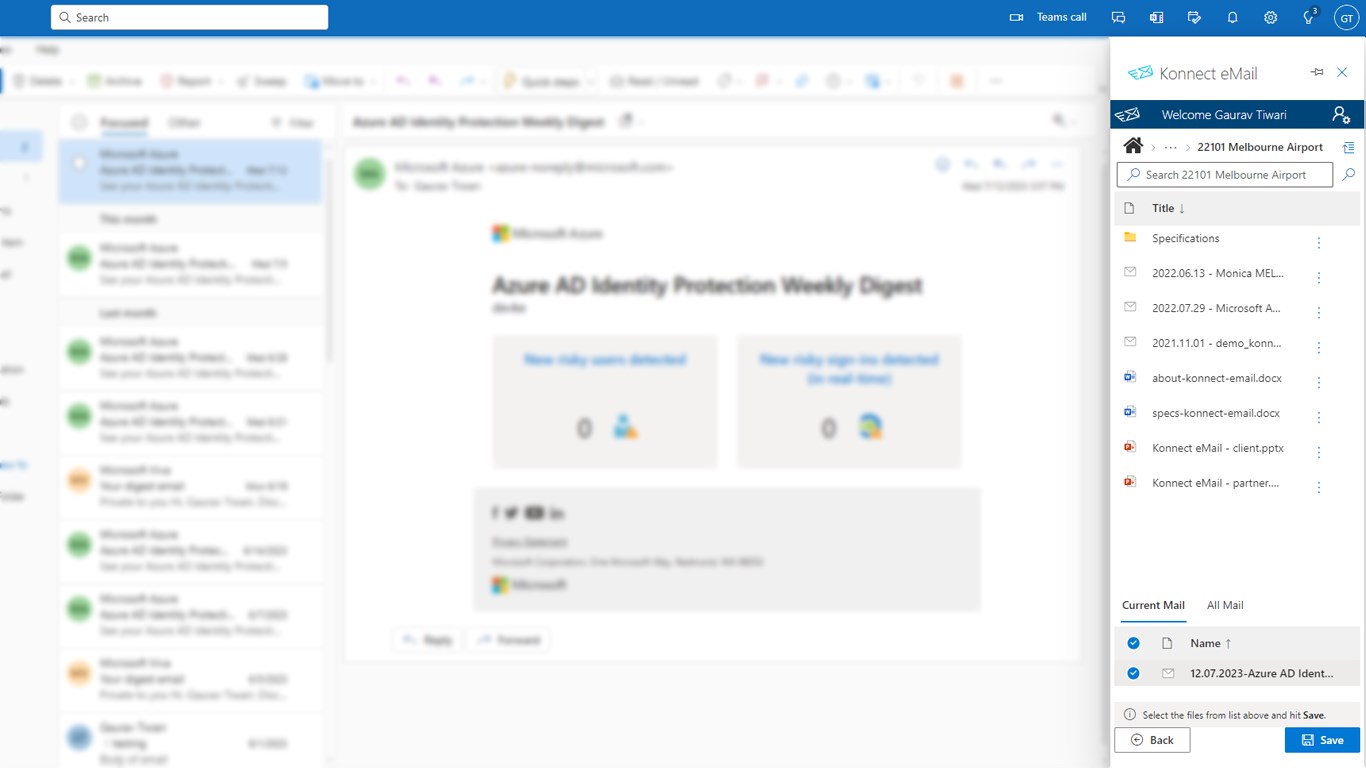1366x768 pixels.
Task: Click the Teams call video camera icon
Action: pos(1016,17)
